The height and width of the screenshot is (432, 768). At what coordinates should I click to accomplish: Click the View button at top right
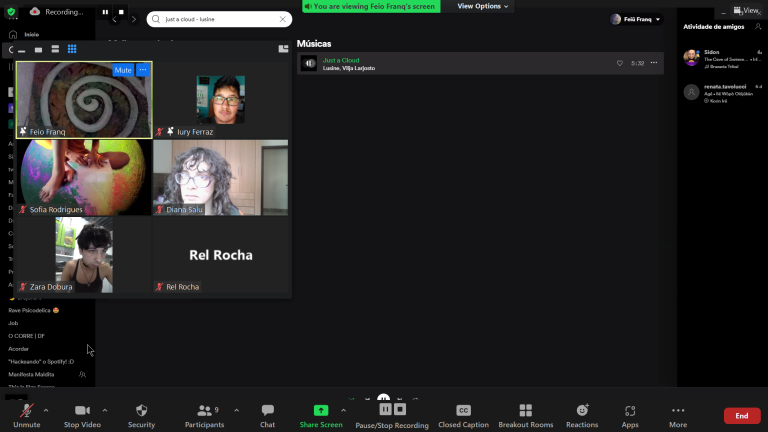pos(745,10)
